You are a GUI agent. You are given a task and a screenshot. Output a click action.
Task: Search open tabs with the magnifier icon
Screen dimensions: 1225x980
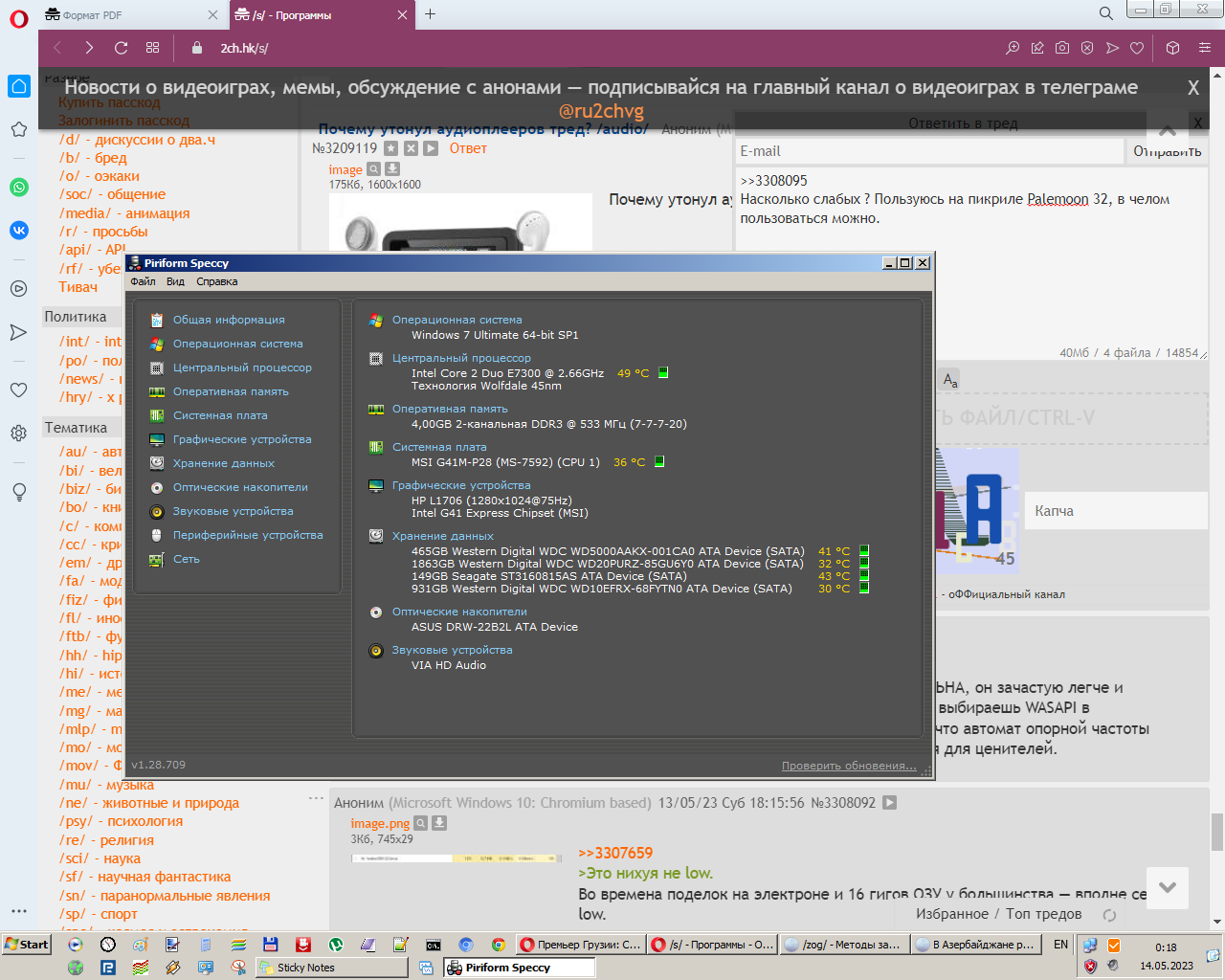(1105, 13)
